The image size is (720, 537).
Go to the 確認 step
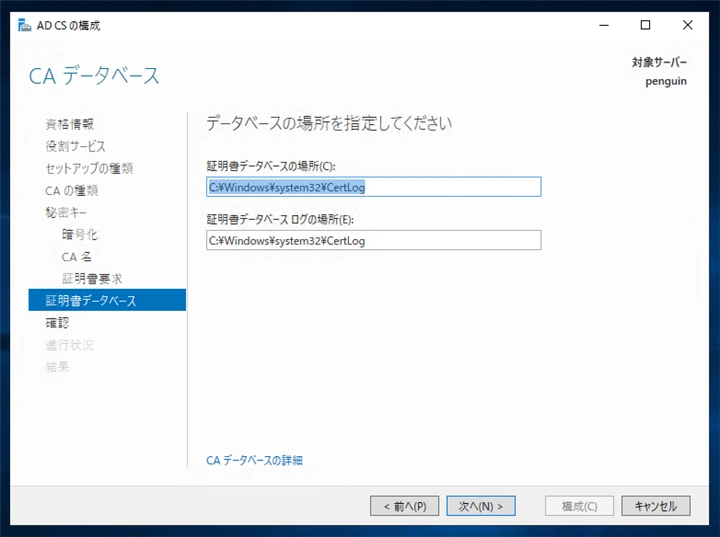tap(57, 322)
